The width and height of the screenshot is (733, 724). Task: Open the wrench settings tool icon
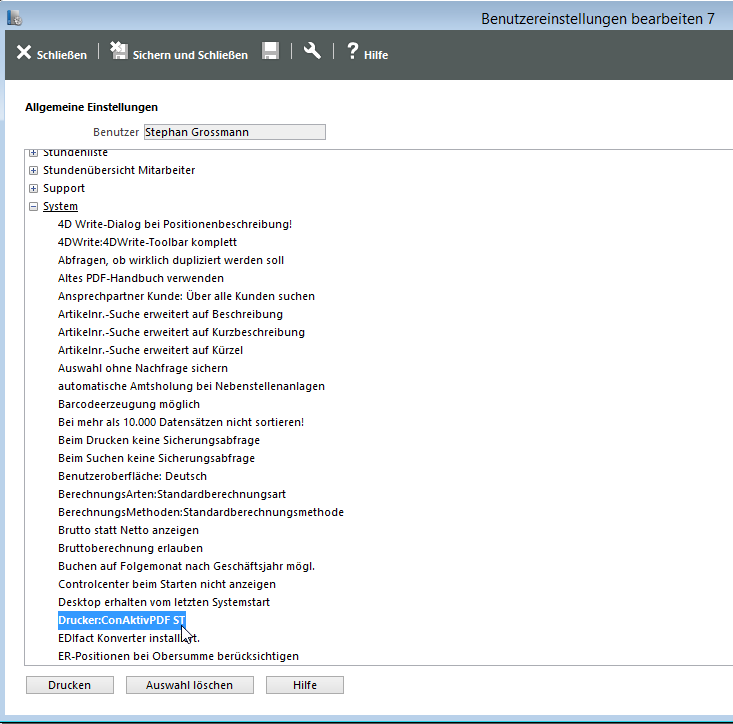tap(312, 52)
